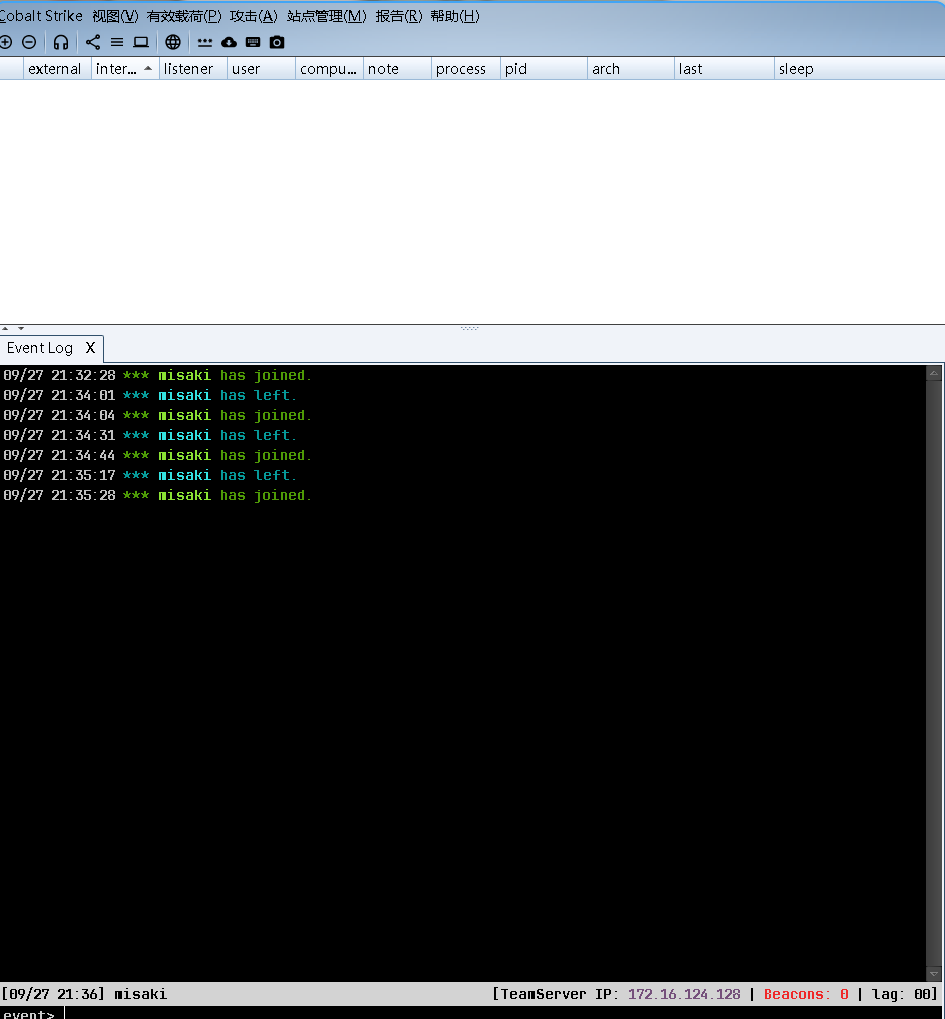Click the minus-circle disconnect icon
The width and height of the screenshot is (945, 1019).
pos(29,42)
